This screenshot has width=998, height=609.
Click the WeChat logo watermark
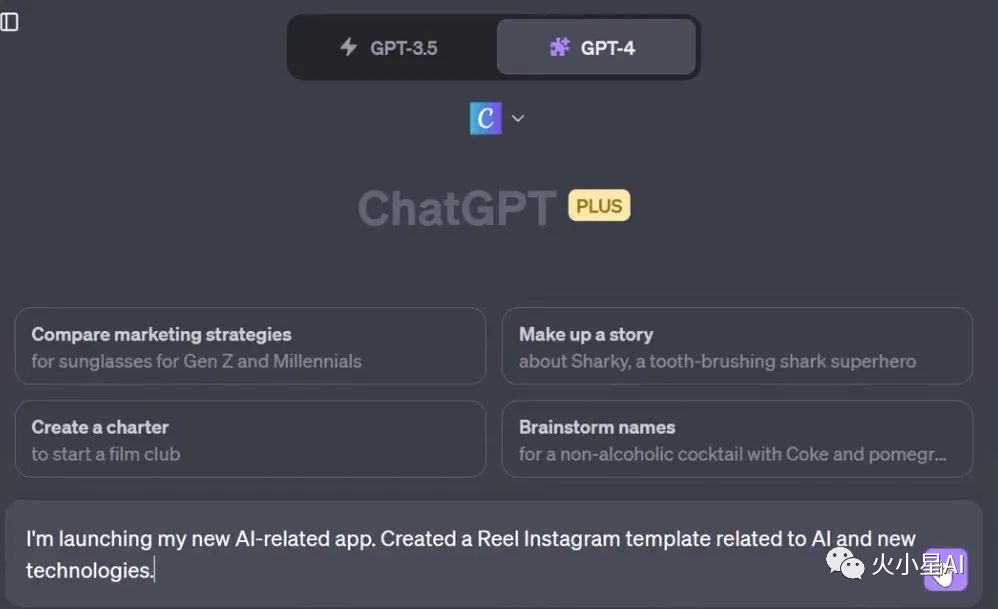tap(845, 563)
